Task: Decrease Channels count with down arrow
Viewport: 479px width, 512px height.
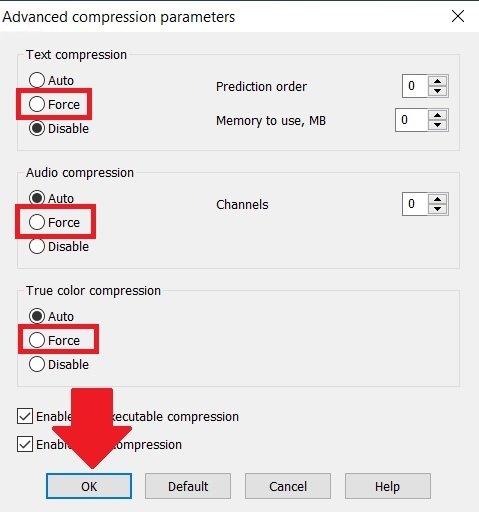Action: 437,209
